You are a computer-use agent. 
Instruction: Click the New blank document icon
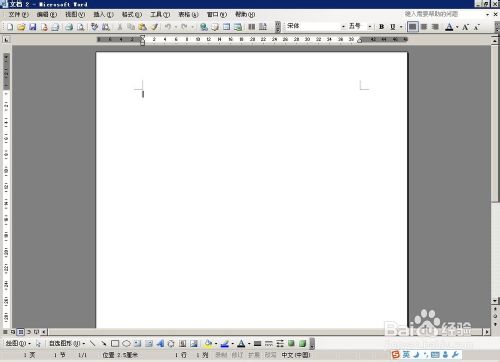click(10, 27)
